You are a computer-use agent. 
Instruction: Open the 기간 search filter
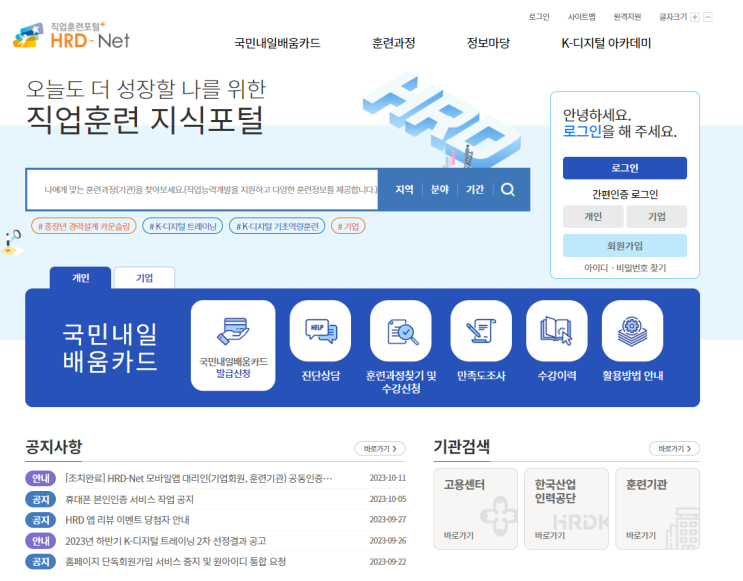point(475,190)
